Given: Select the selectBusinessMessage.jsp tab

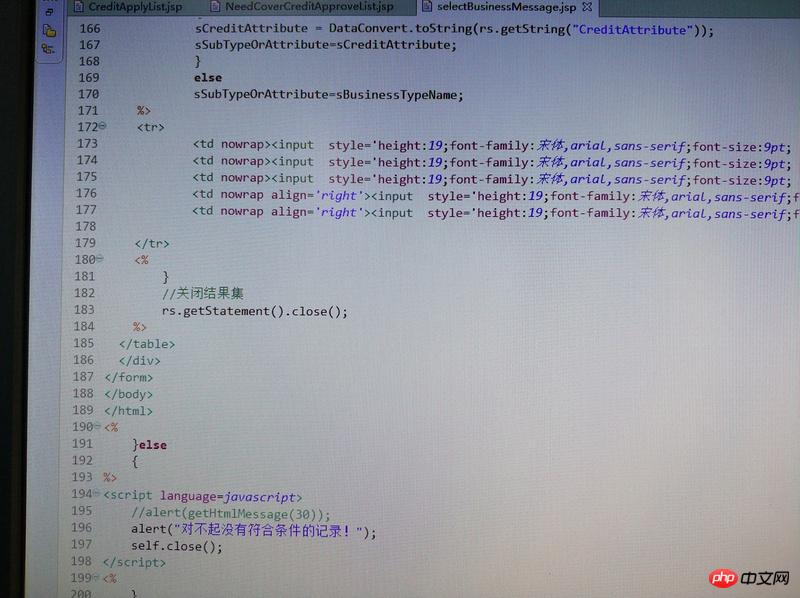Looking at the screenshot, I should point(507,7).
